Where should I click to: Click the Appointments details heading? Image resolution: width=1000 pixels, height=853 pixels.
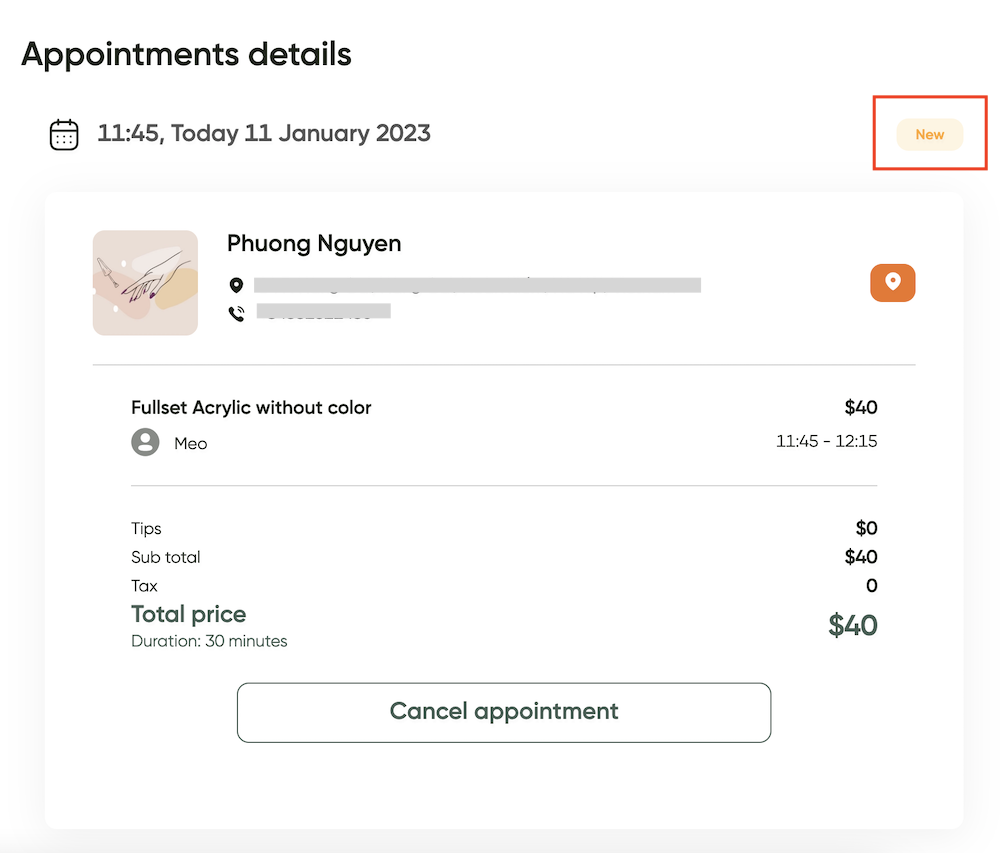click(186, 54)
